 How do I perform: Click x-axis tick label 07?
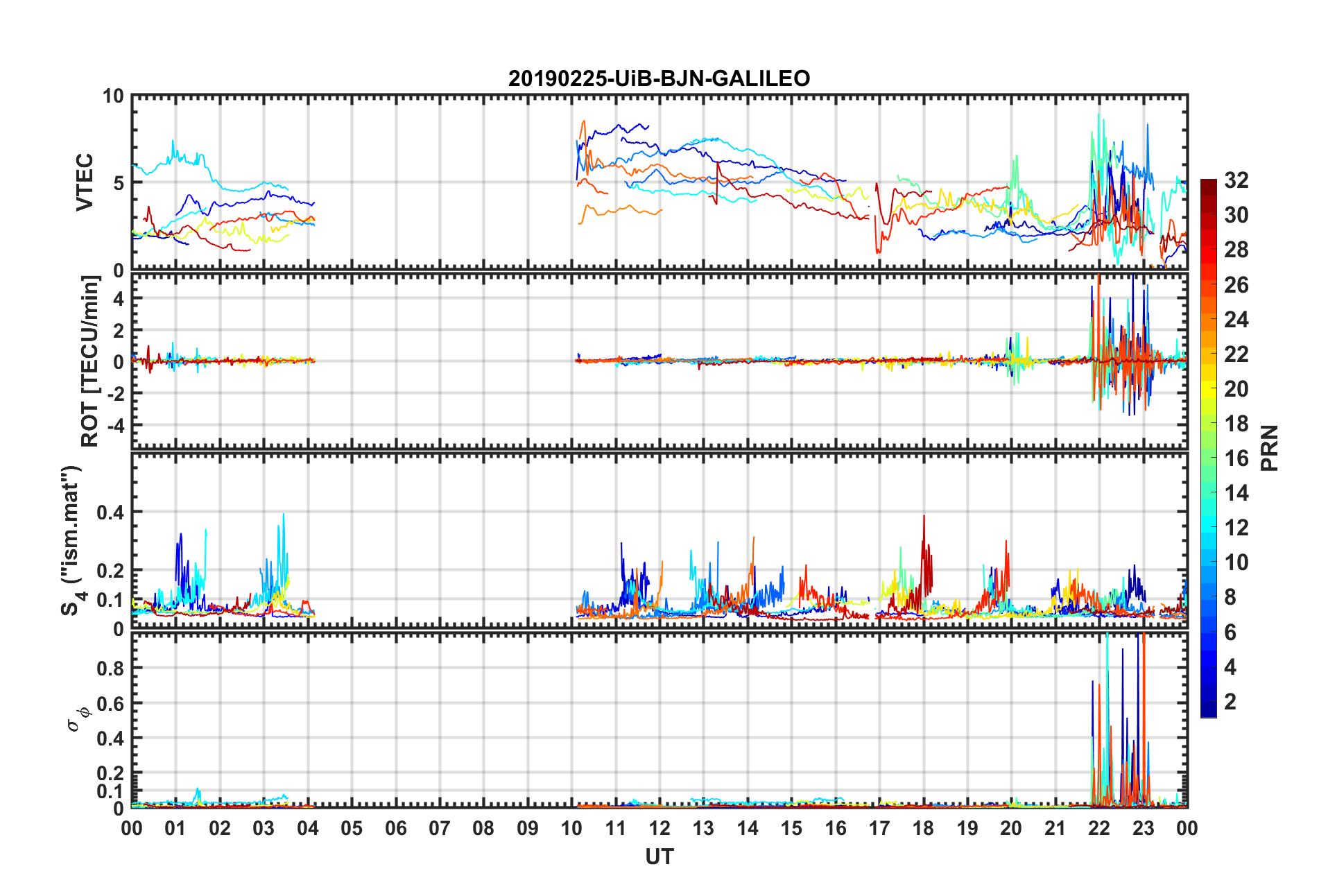click(x=440, y=828)
